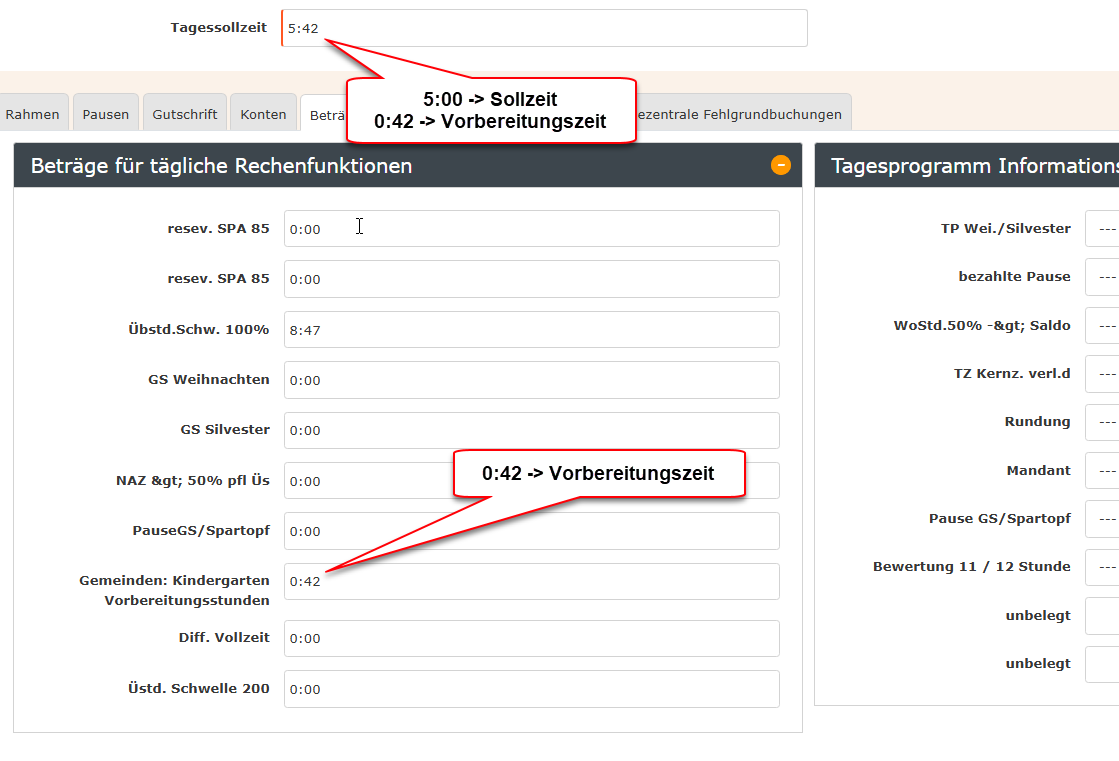The height and width of the screenshot is (761, 1119).
Task: Click the Übstd.Schw. 100% field
Action: (531, 330)
